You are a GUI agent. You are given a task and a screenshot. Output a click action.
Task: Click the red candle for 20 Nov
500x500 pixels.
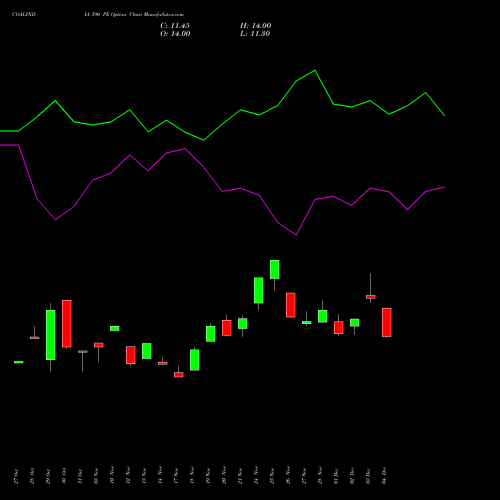(x=227, y=328)
